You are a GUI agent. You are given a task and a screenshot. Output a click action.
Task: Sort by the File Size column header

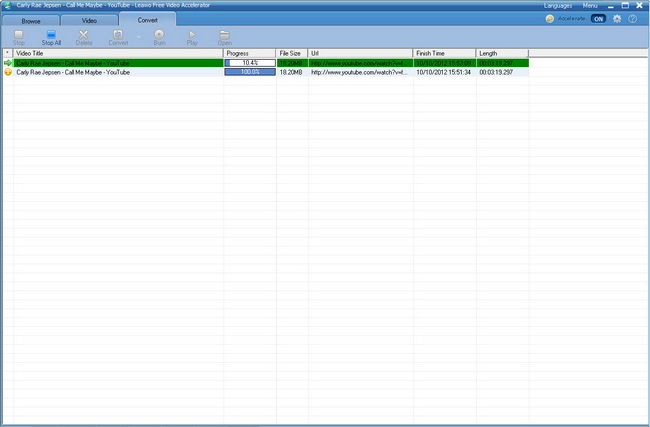coord(292,53)
